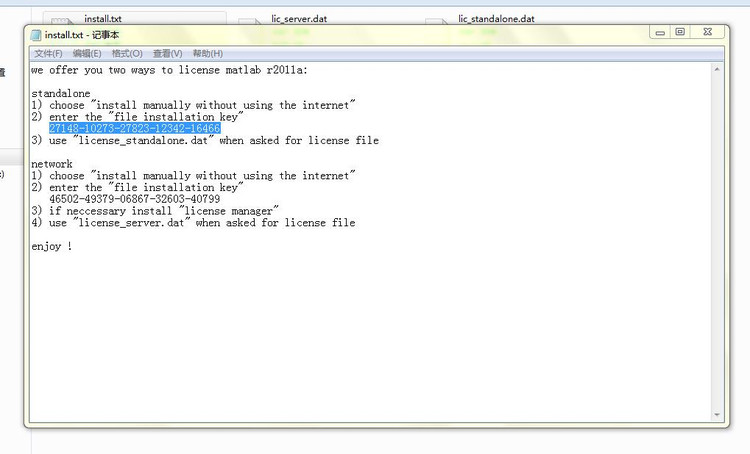Click the word "standalone" heading line
Screen dimensions: 750x454
click(61, 93)
